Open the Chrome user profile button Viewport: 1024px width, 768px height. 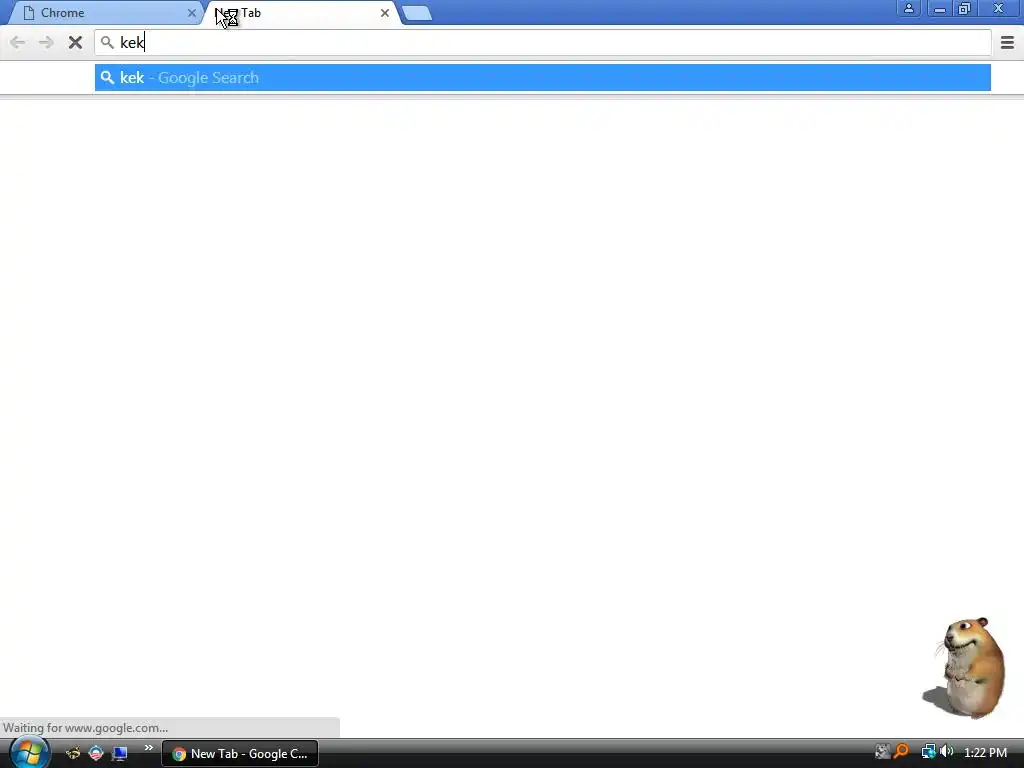[908, 8]
